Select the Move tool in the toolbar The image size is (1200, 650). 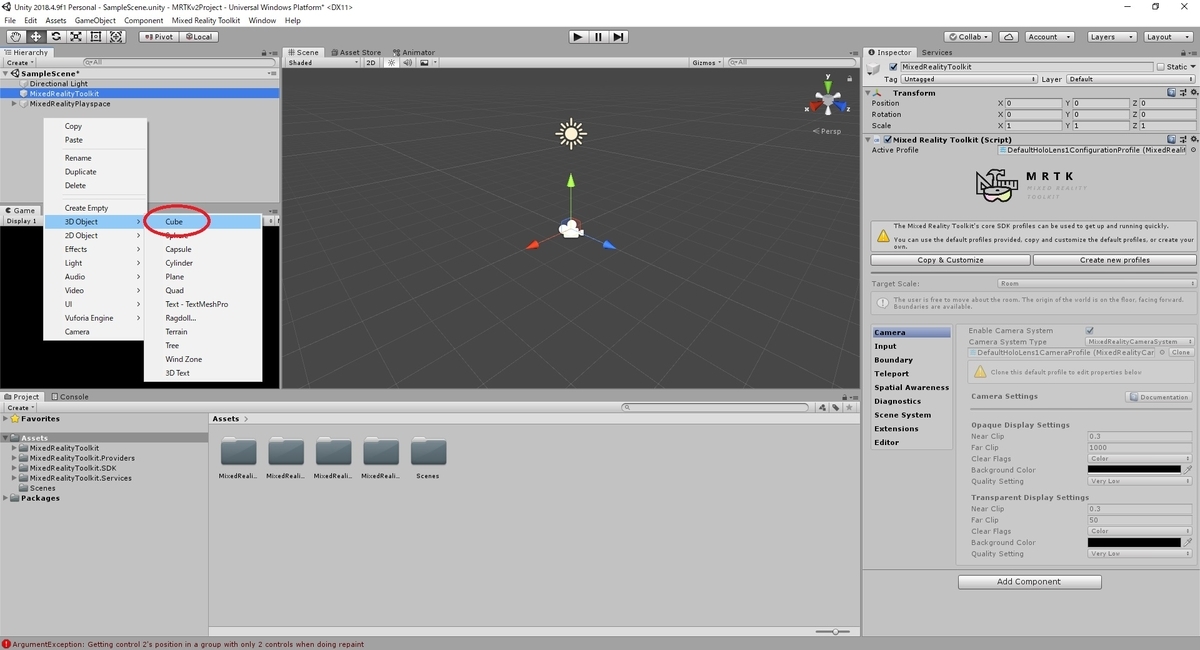tap(35, 37)
